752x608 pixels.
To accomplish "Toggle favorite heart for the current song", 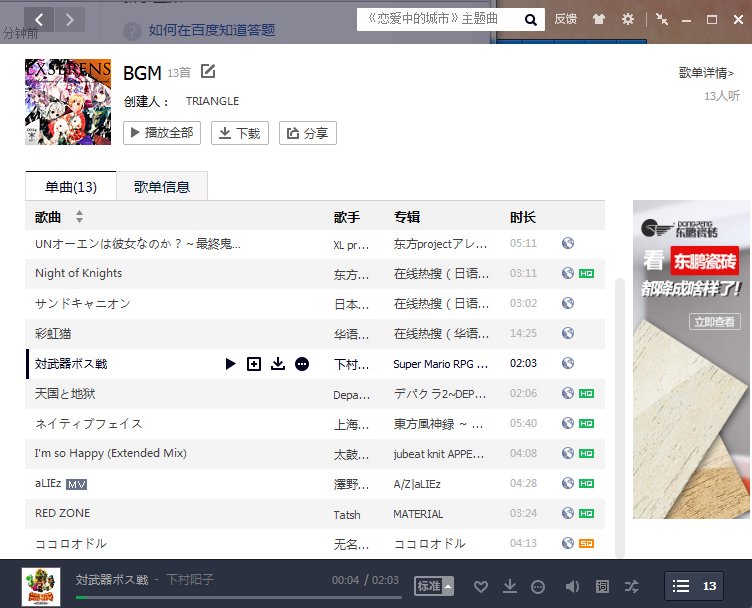I will coord(480,586).
